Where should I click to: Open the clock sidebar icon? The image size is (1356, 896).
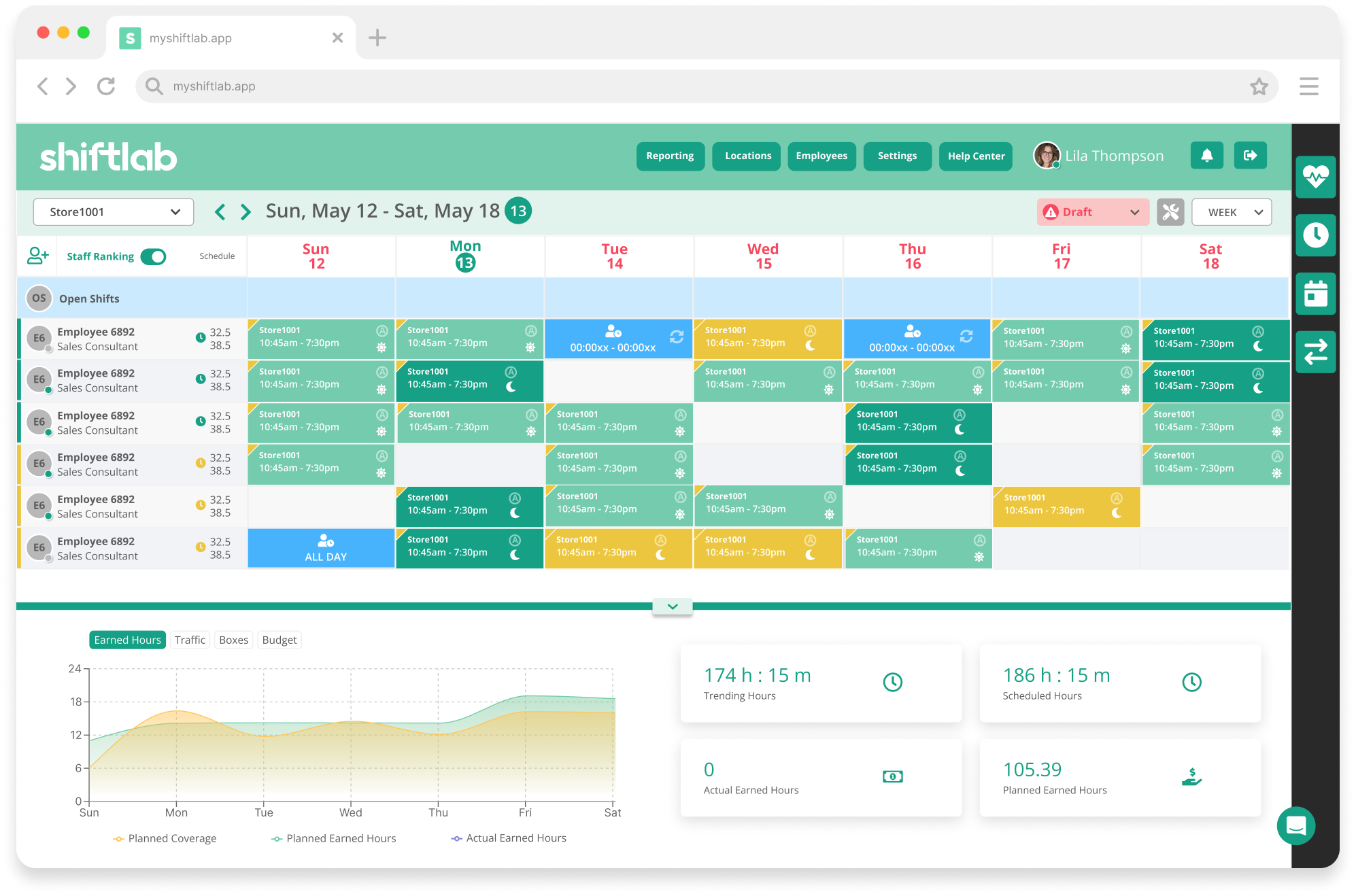[x=1316, y=235]
